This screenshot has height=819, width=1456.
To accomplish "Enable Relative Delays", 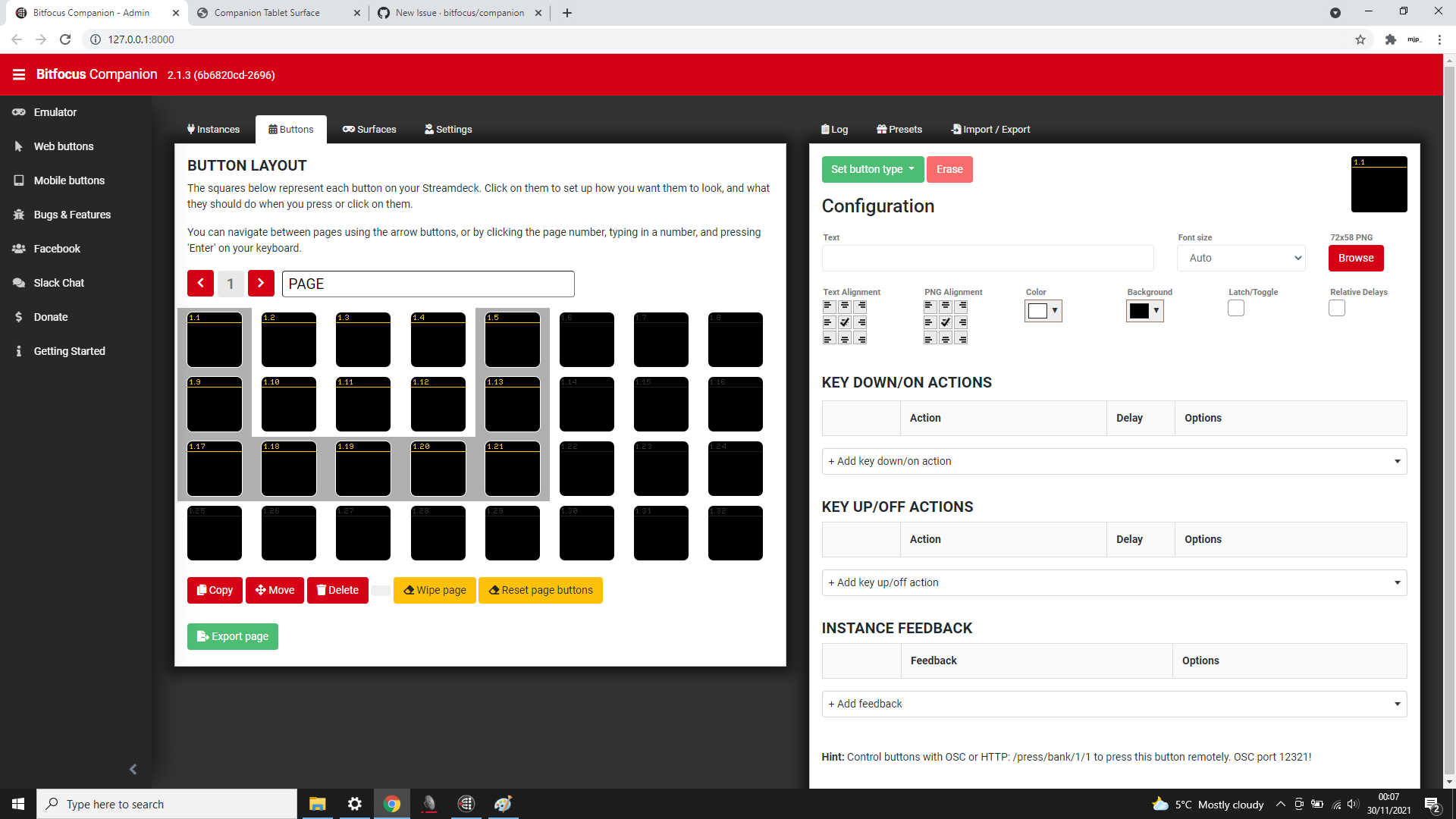I will [x=1336, y=308].
